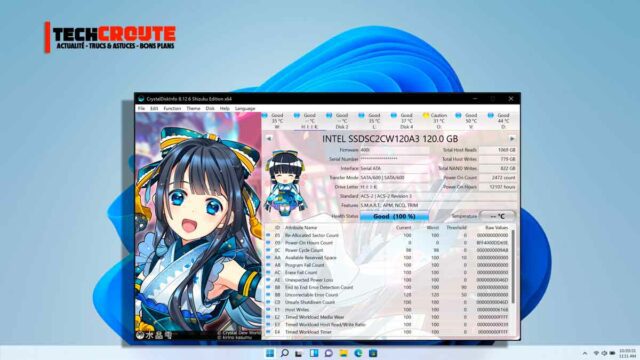Open Microsoft Edge from the taskbar
The width and height of the screenshot is (640, 360).
[358, 353]
